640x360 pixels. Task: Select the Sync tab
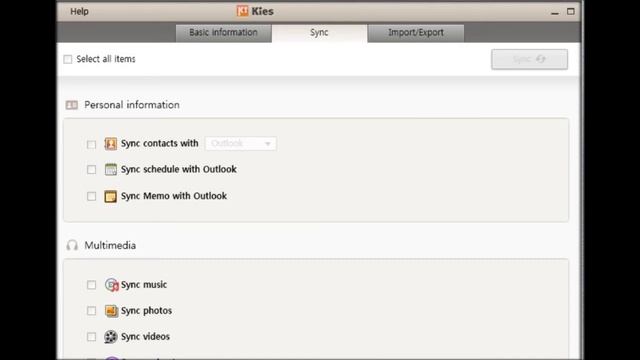pos(319,33)
